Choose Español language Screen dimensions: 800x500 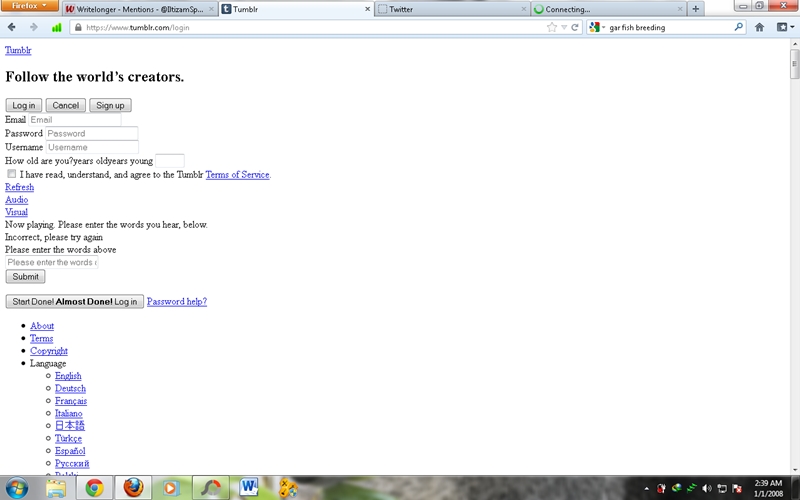[x=70, y=451]
